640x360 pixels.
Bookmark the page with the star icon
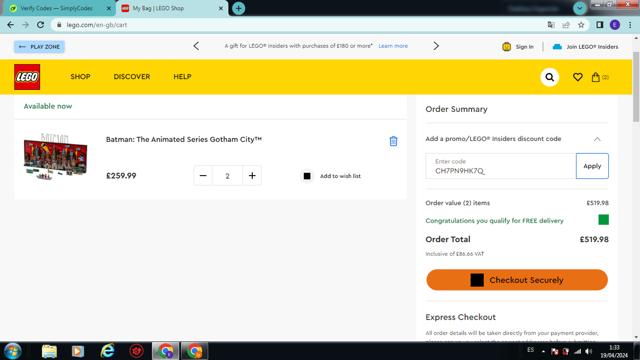pyautogui.click(x=581, y=25)
